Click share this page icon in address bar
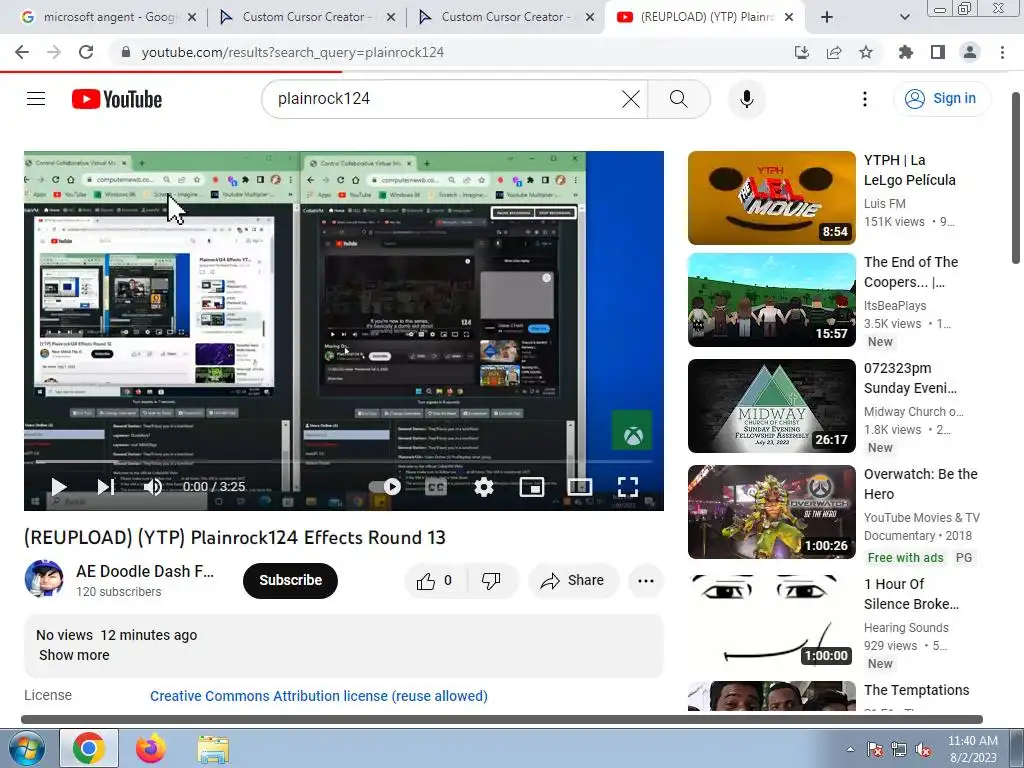This screenshot has height=768, width=1024. tap(834, 52)
